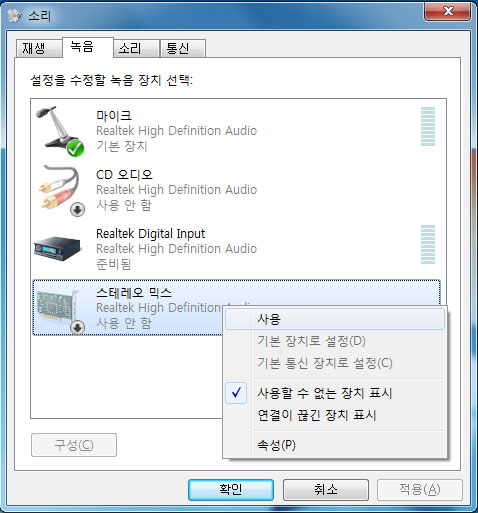478x513 pixels.
Task: Close the 소리 dialog window
Action: pos(448,11)
